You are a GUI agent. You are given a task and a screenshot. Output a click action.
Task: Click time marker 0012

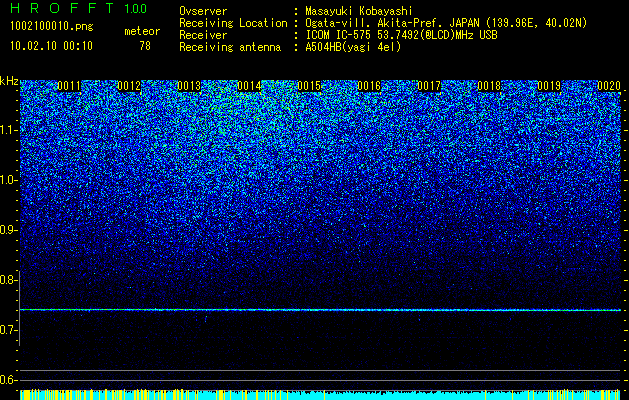pos(129,86)
